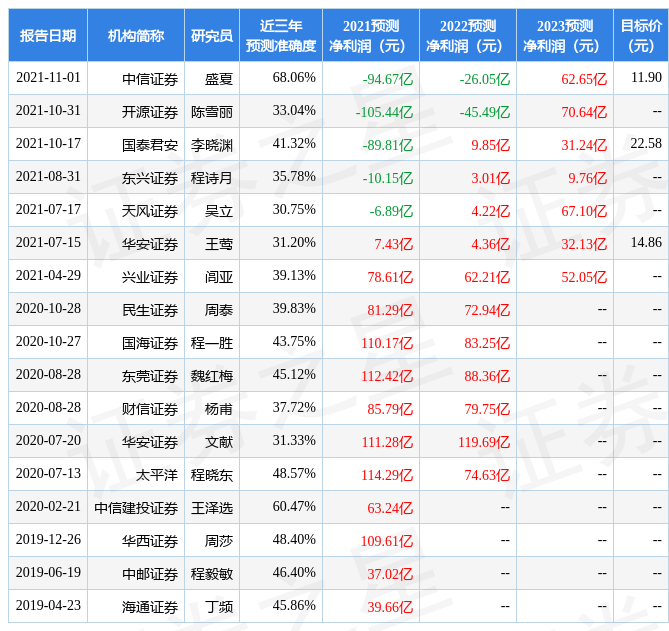Click the 9.85亿 forecast value
This screenshot has width=669, height=631.
(x=491, y=145)
